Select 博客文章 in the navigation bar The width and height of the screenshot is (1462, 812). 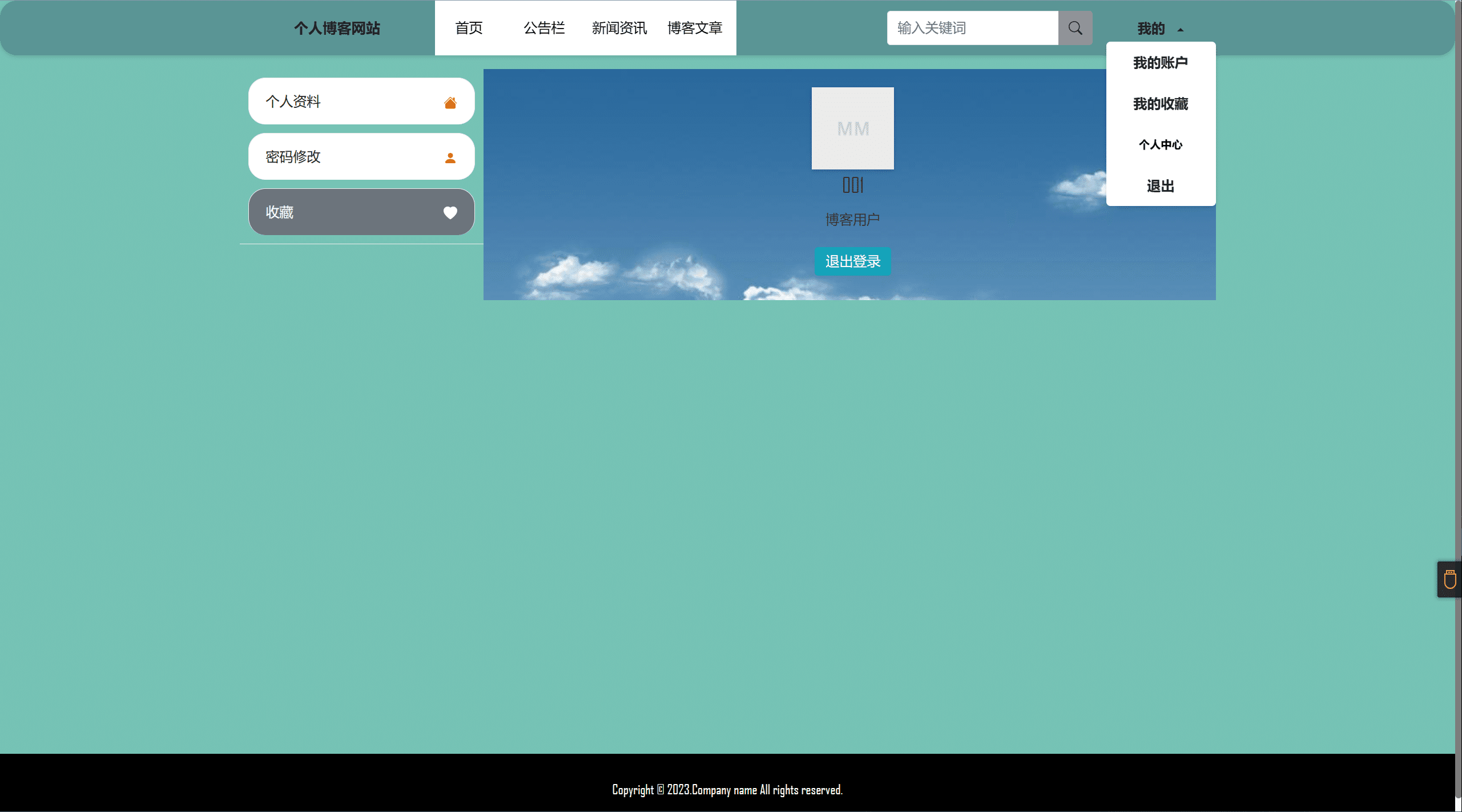coord(695,28)
